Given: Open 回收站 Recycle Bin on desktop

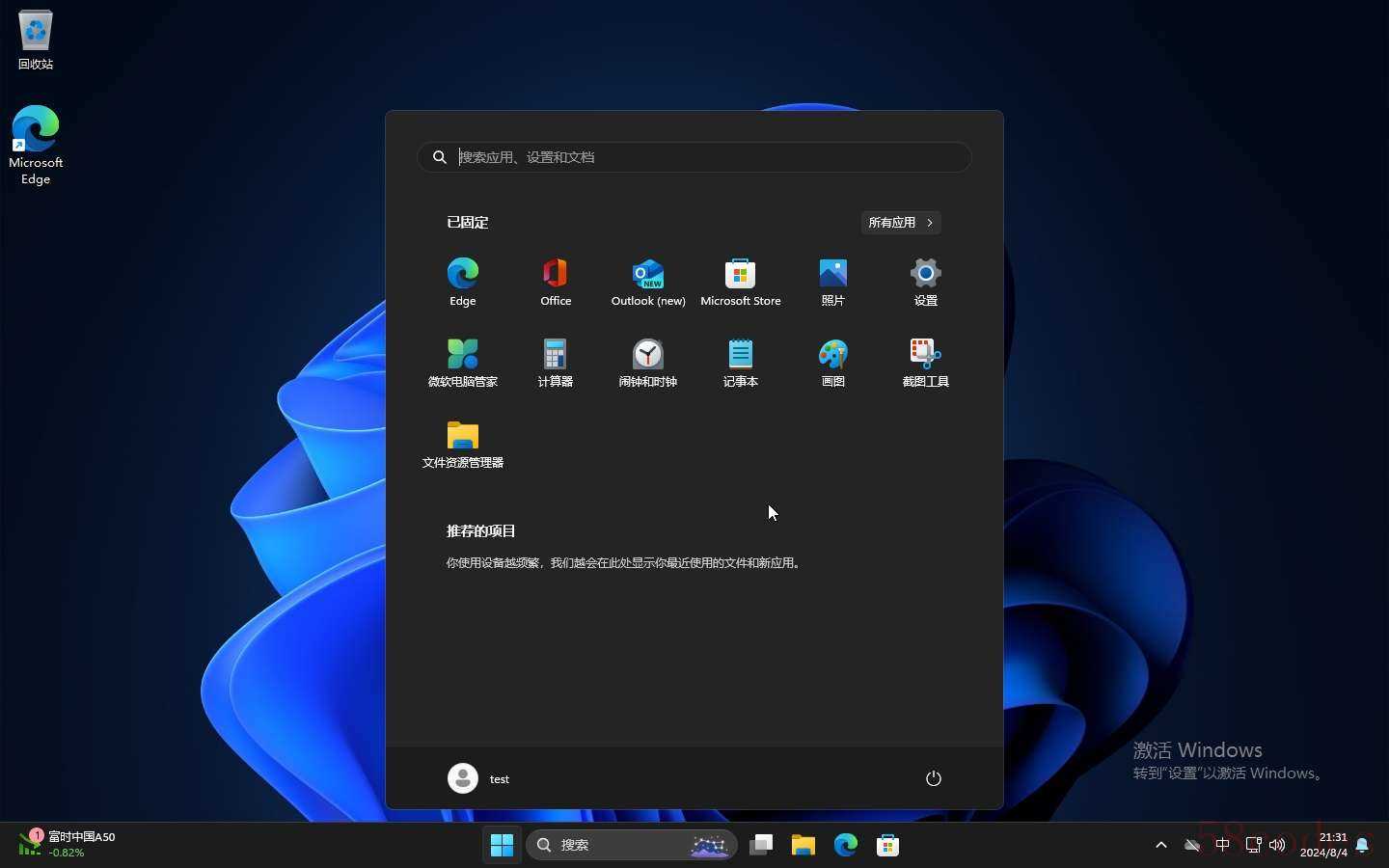Looking at the screenshot, I should coord(36,41).
